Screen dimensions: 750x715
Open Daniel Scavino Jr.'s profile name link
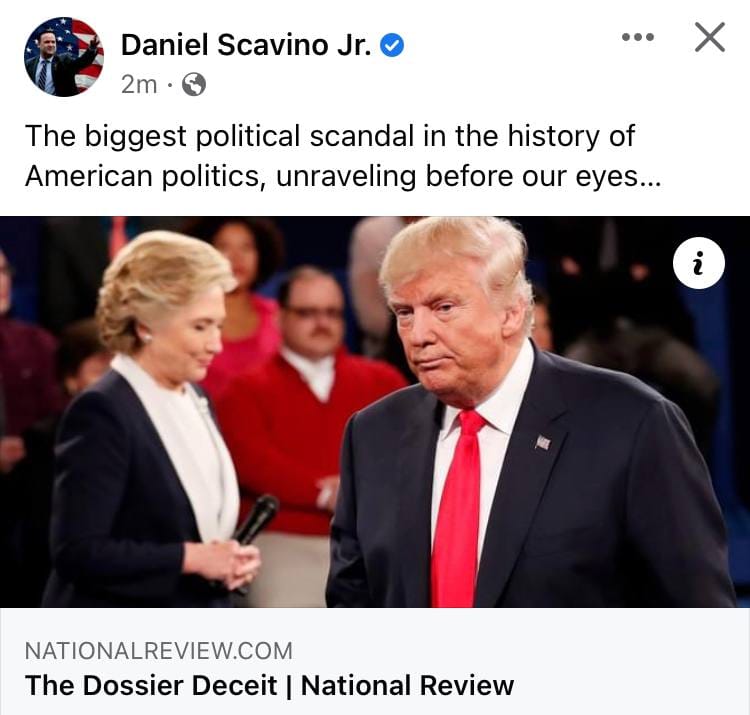(246, 45)
